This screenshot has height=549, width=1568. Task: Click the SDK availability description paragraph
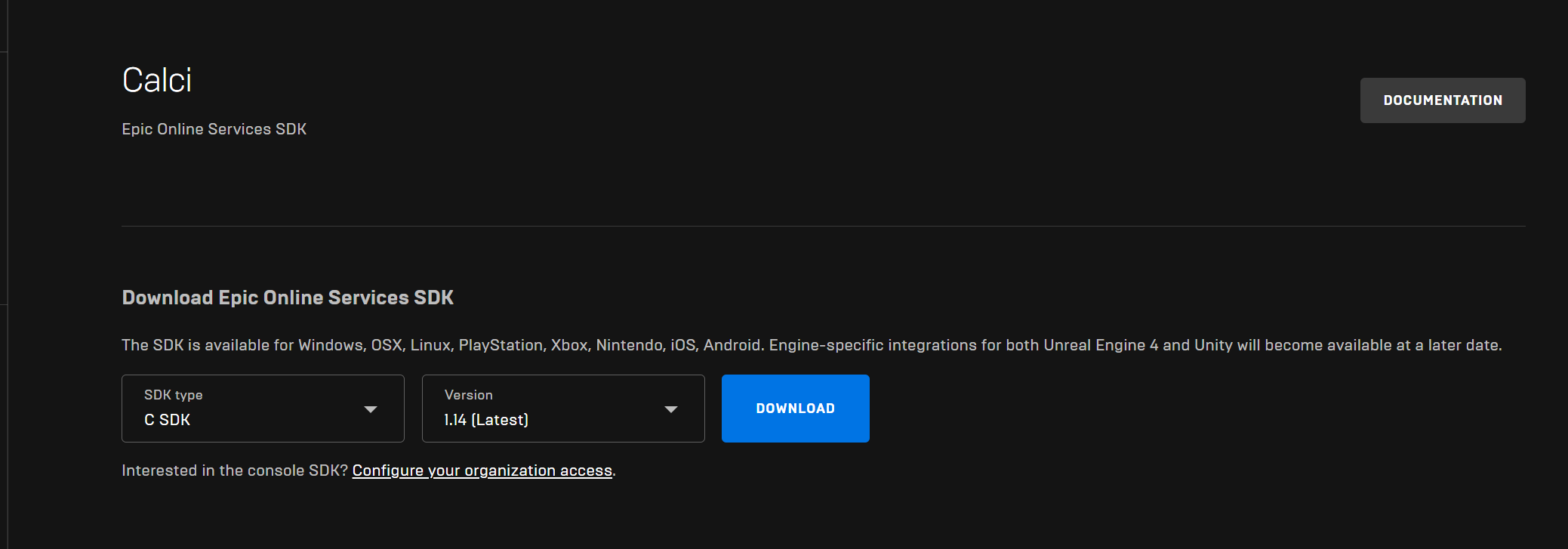(812, 345)
